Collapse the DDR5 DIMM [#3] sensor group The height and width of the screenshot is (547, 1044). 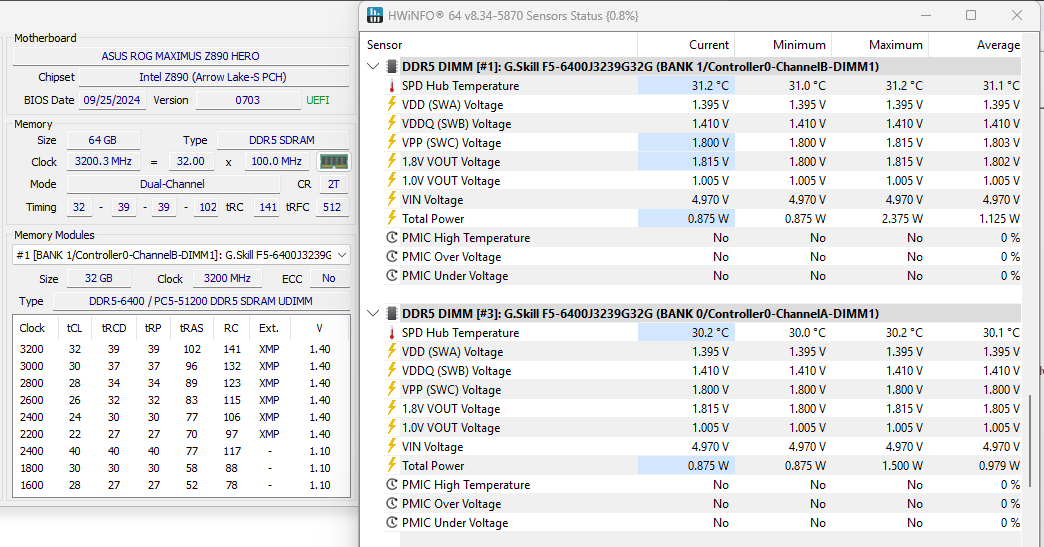pos(374,313)
